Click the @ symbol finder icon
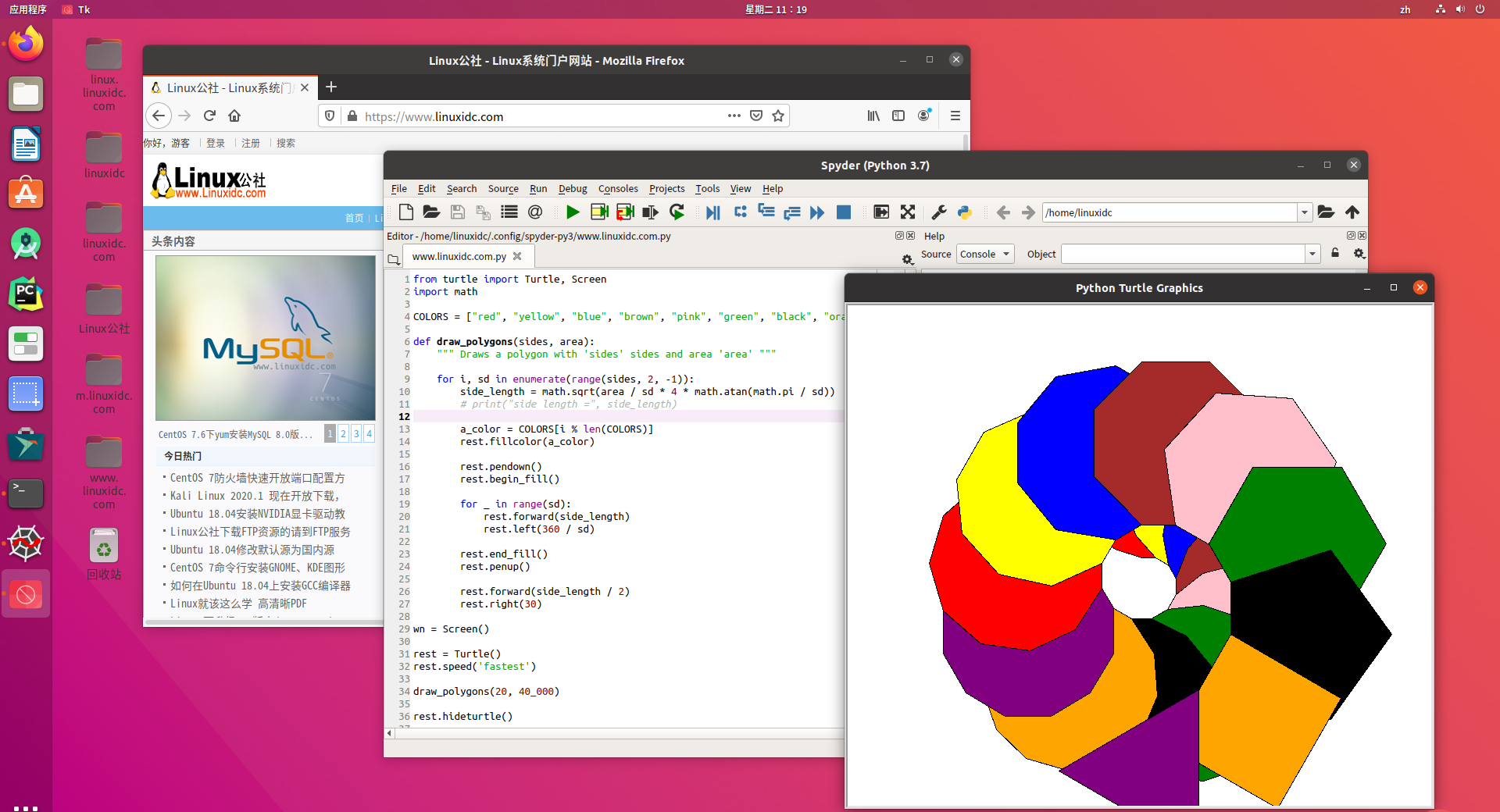Viewport: 1500px width, 812px height. click(x=535, y=212)
